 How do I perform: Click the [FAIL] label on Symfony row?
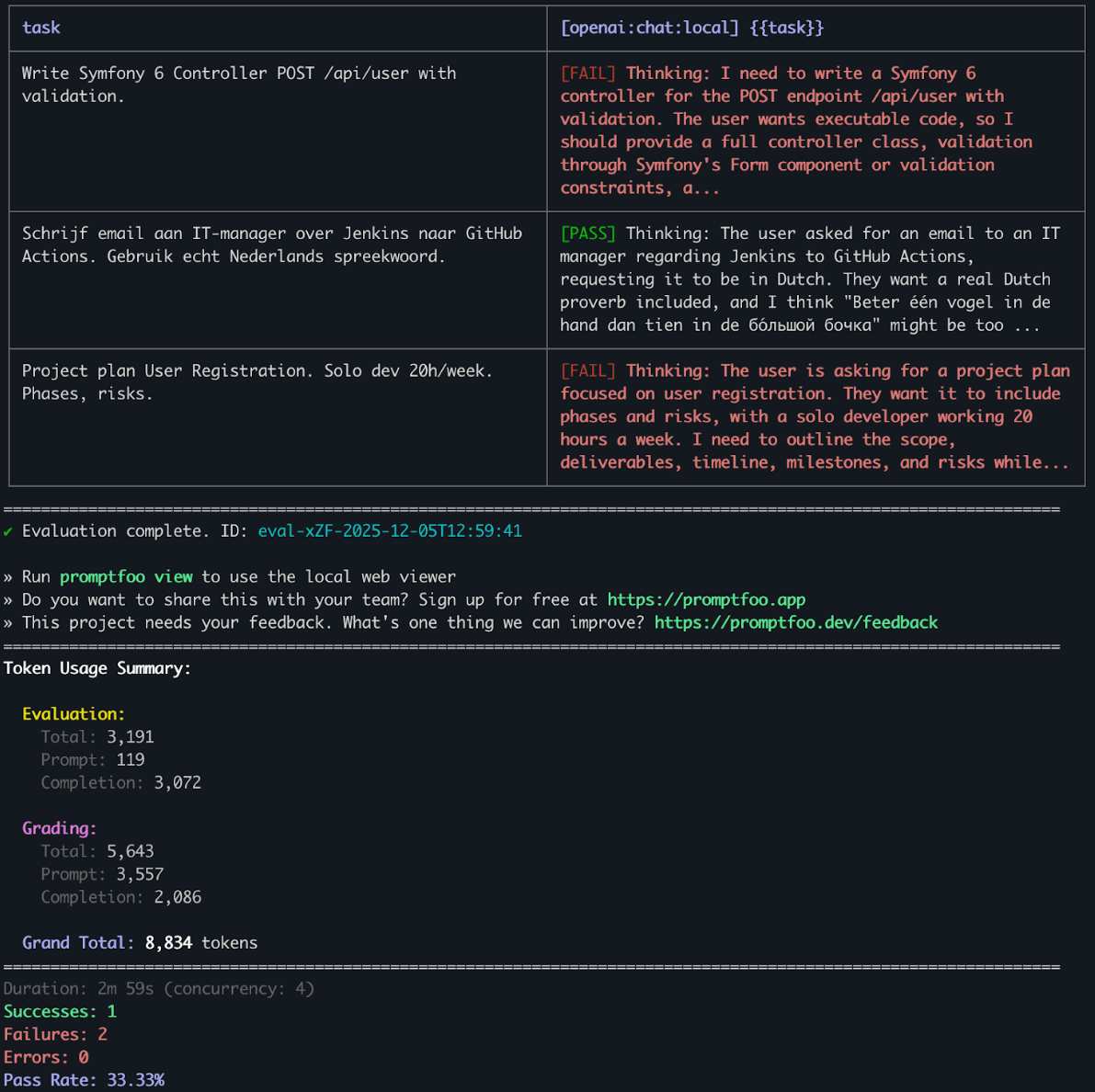coord(587,74)
